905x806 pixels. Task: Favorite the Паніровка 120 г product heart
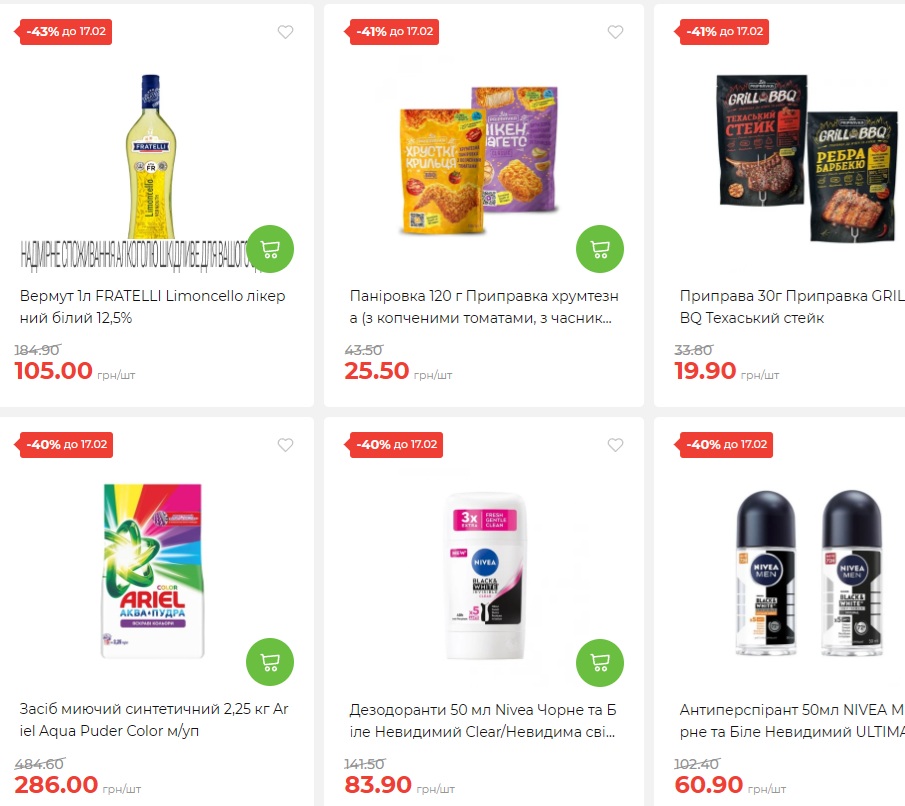pyautogui.click(x=615, y=32)
